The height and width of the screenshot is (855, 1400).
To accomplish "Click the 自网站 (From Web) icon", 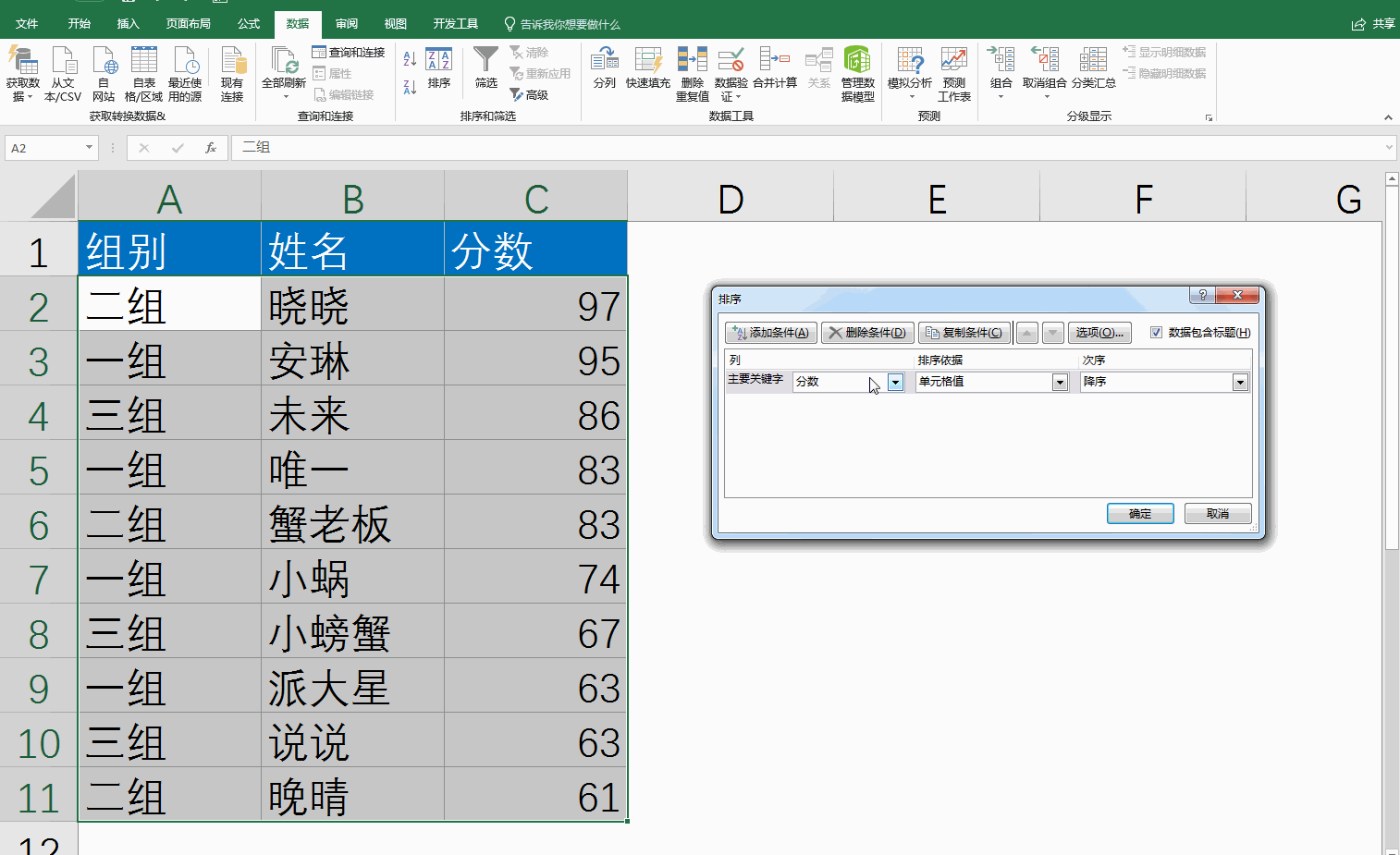I will pyautogui.click(x=104, y=73).
